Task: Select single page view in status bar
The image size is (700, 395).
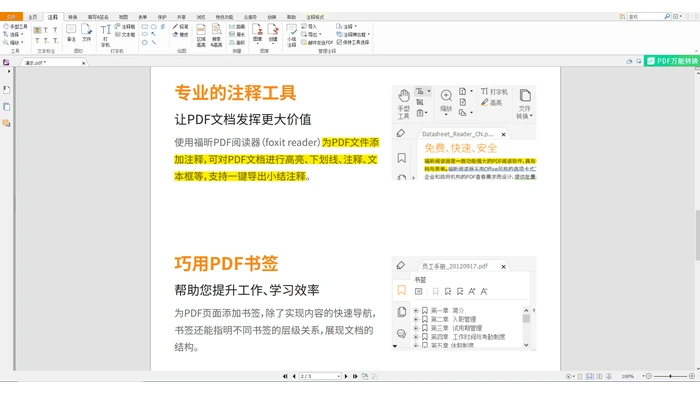Action: (580, 376)
